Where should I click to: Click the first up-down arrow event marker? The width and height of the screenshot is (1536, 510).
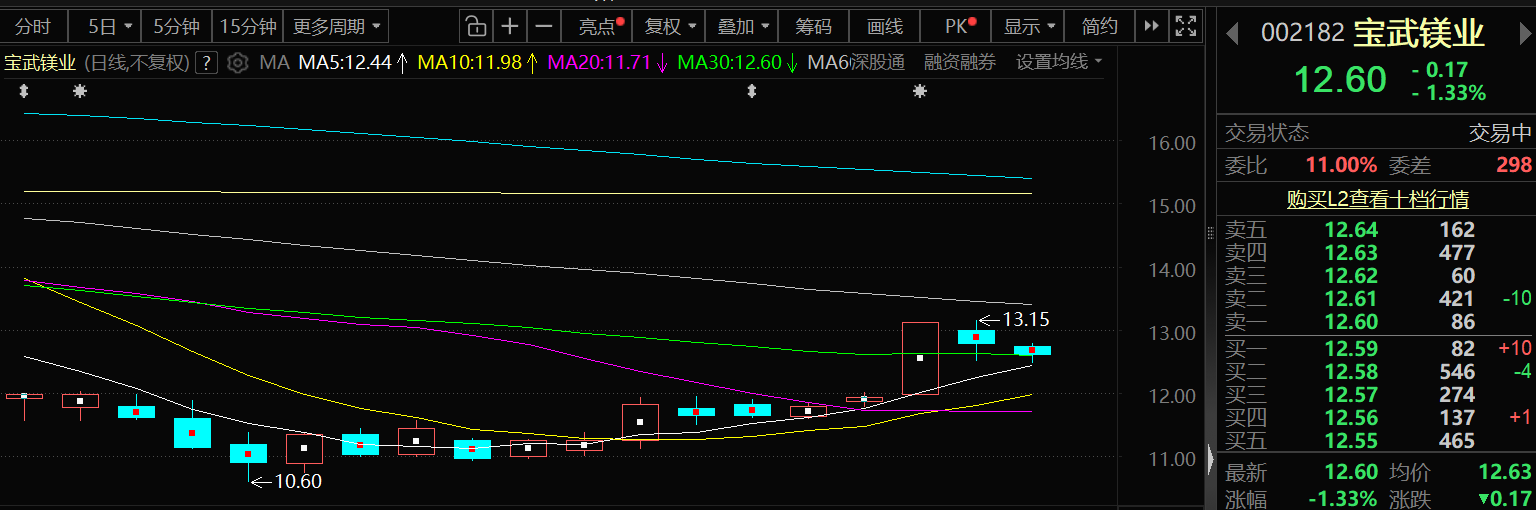(24, 92)
